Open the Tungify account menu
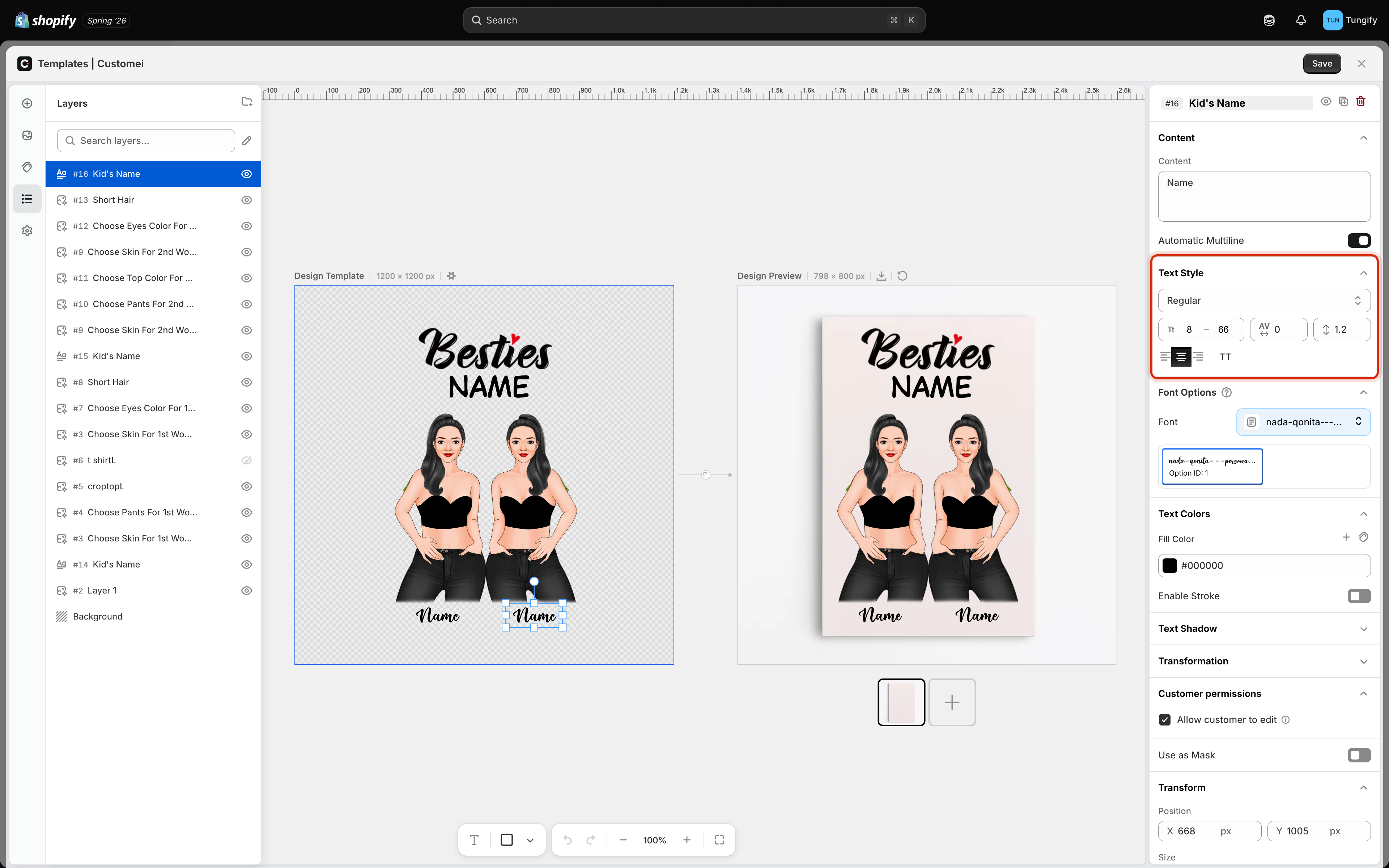 (1350, 20)
